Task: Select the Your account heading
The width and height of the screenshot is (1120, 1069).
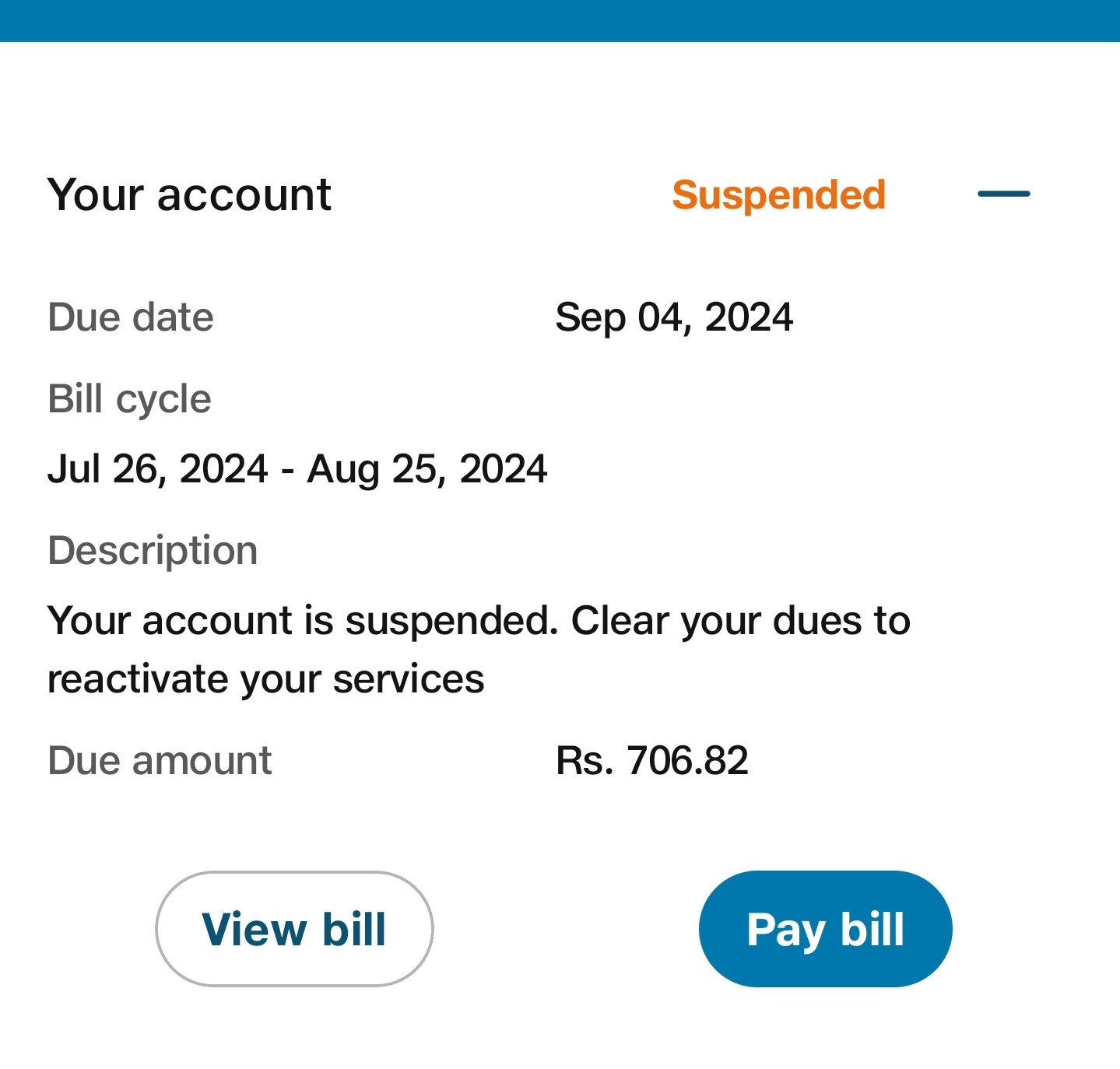Action: pyautogui.click(x=189, y=195)
